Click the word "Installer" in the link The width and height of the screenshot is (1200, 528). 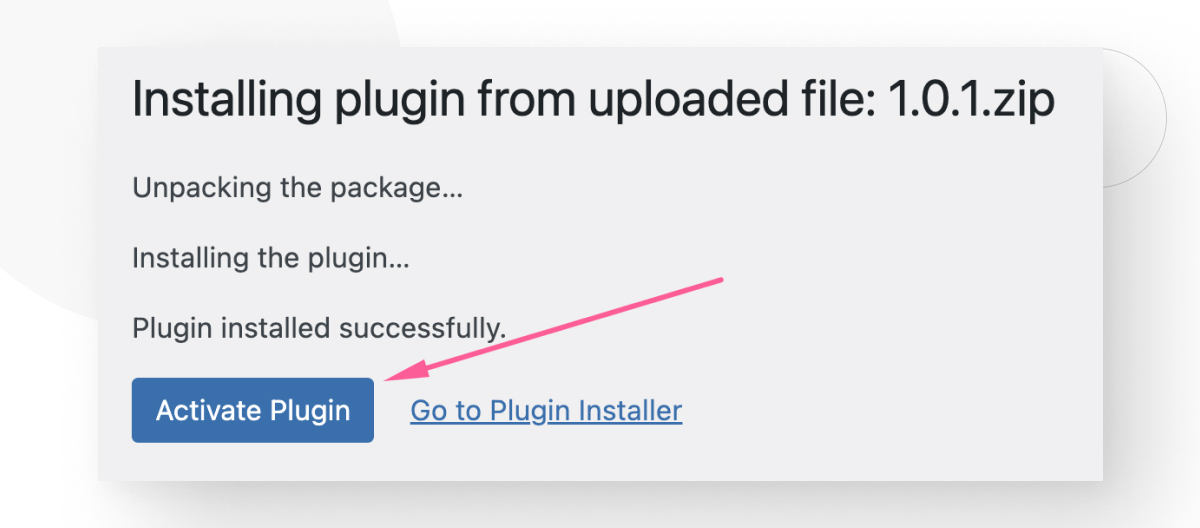(x=634, y=410)
